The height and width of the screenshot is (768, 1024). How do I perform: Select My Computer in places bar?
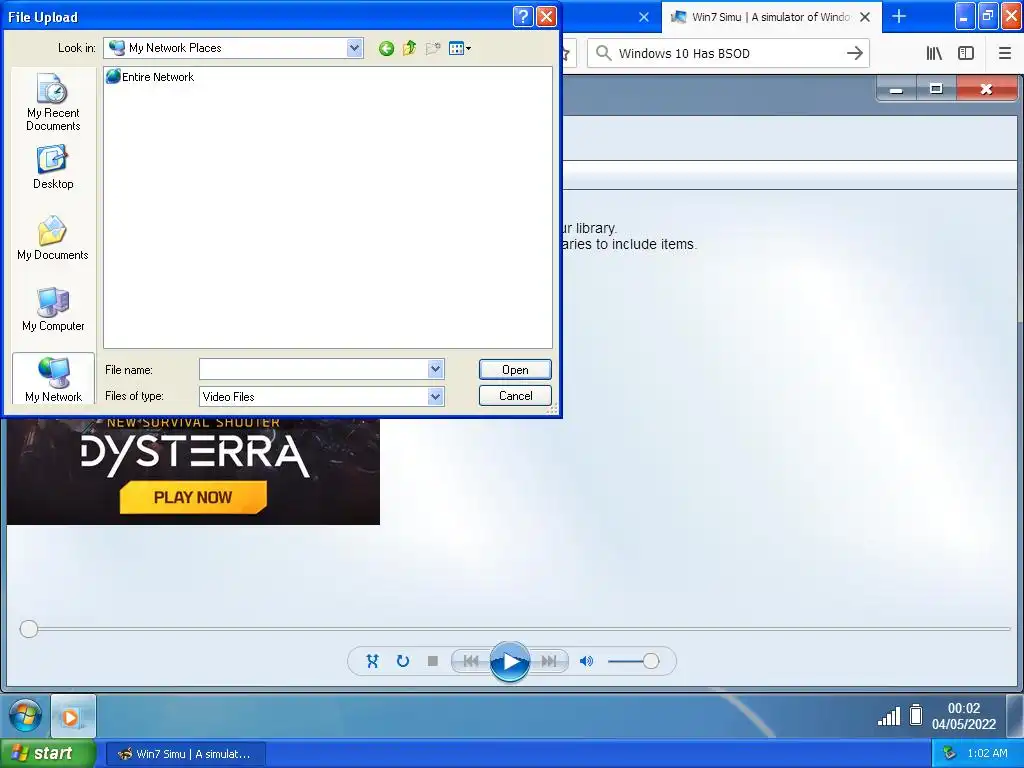[53, 310]
